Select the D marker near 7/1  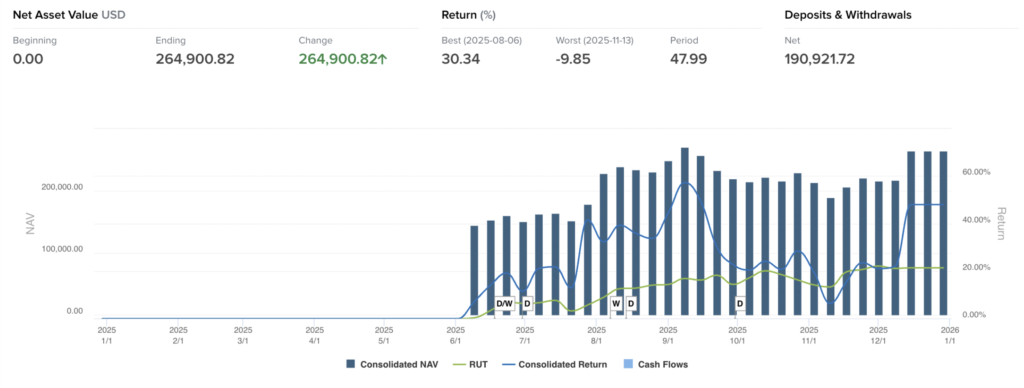click(527, 304)
